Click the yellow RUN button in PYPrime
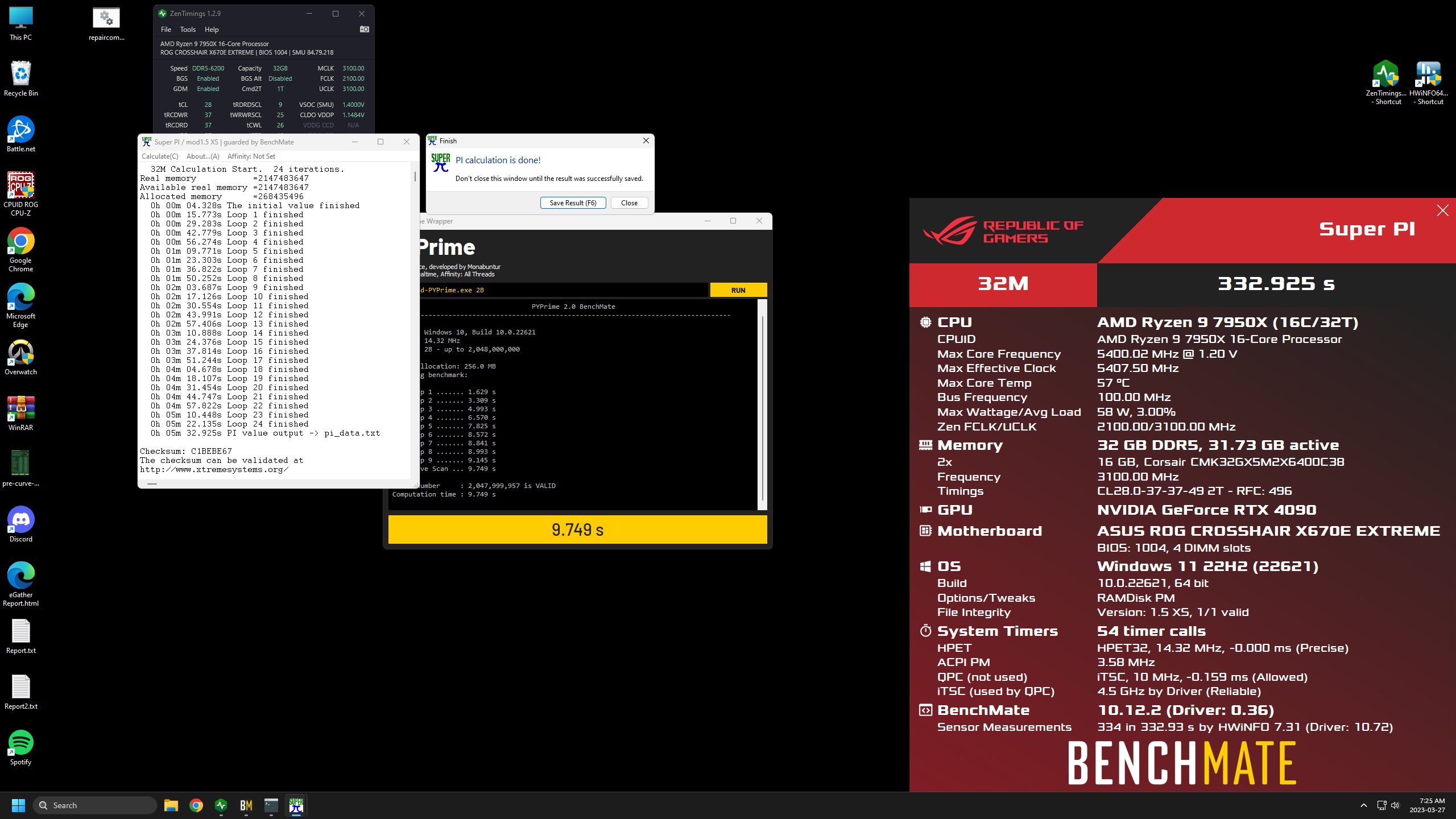 pos(738,290)
